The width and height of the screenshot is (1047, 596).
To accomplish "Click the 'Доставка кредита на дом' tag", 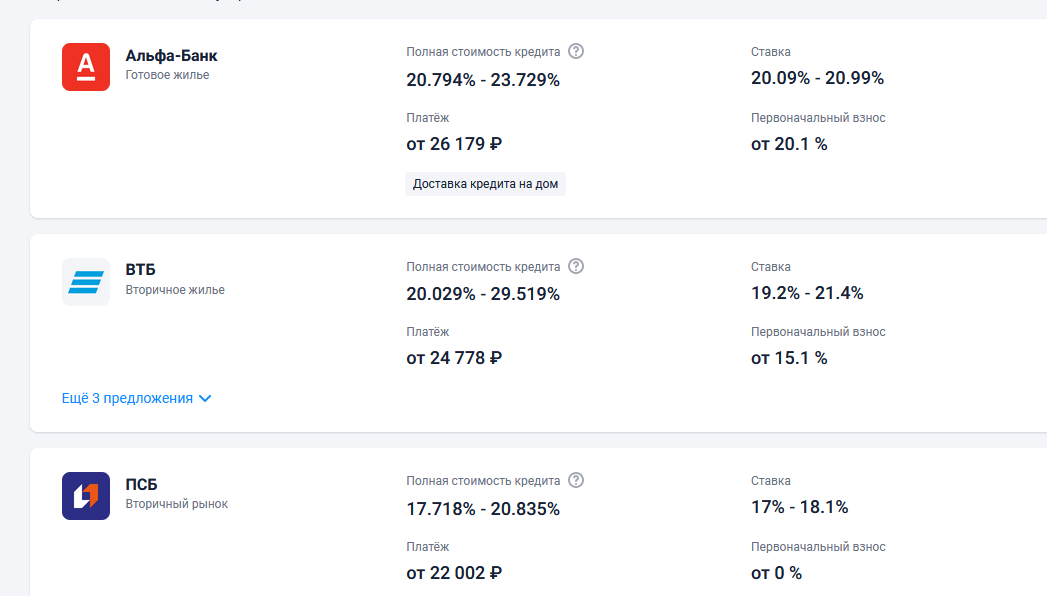I will point(485,184).
